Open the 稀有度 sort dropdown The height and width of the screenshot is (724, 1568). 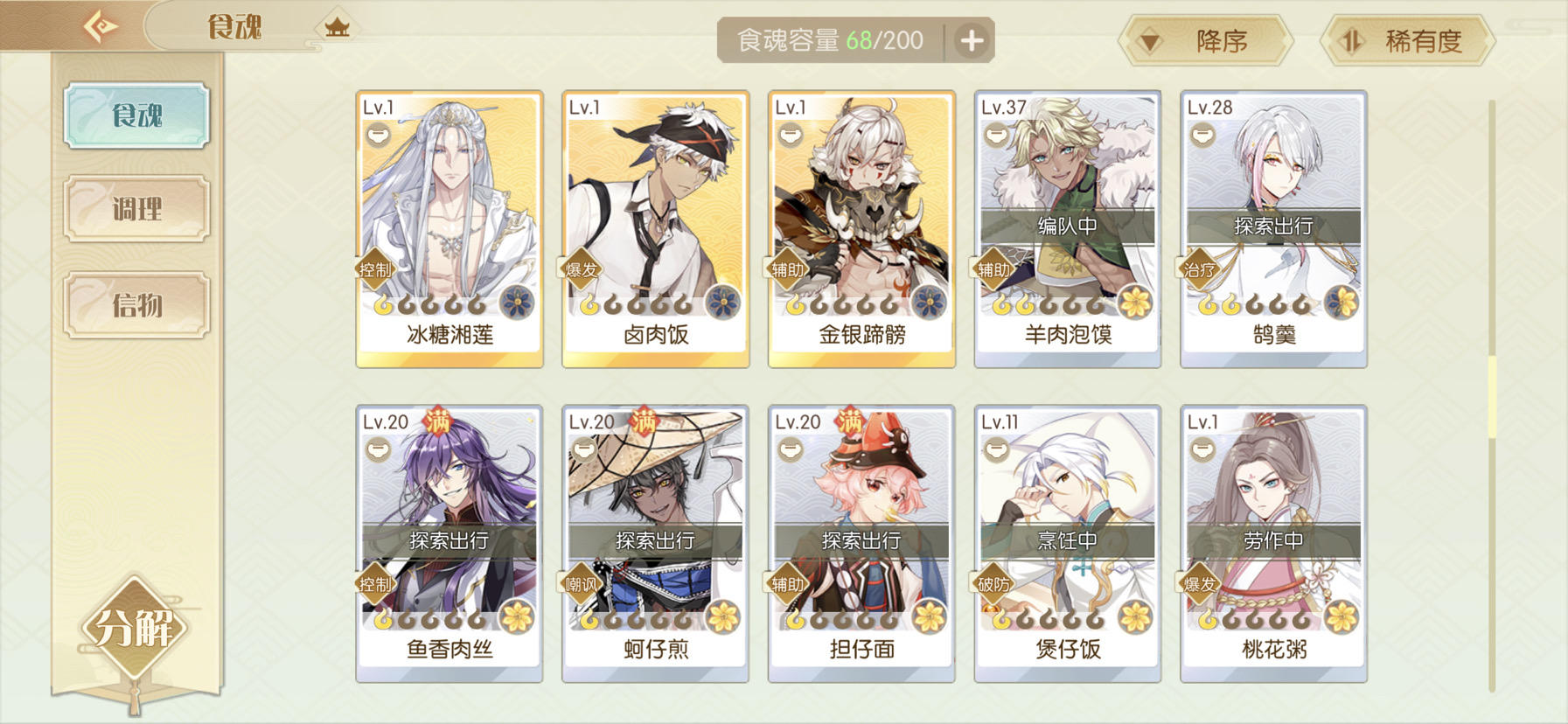point(1407,40)
